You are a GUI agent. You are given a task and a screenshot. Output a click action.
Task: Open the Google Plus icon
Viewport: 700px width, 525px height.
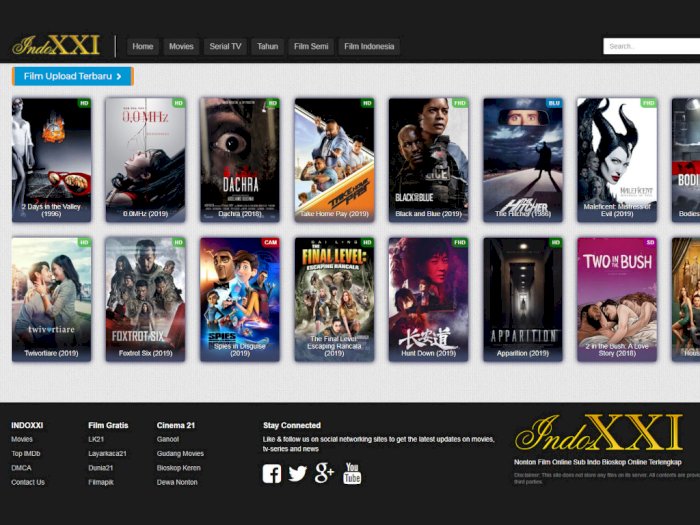point(324,473)
